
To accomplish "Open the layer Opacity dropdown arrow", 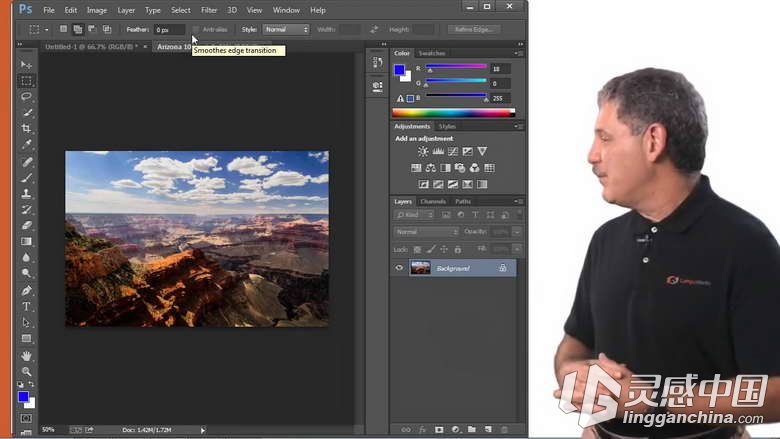I will click(517, 232).
